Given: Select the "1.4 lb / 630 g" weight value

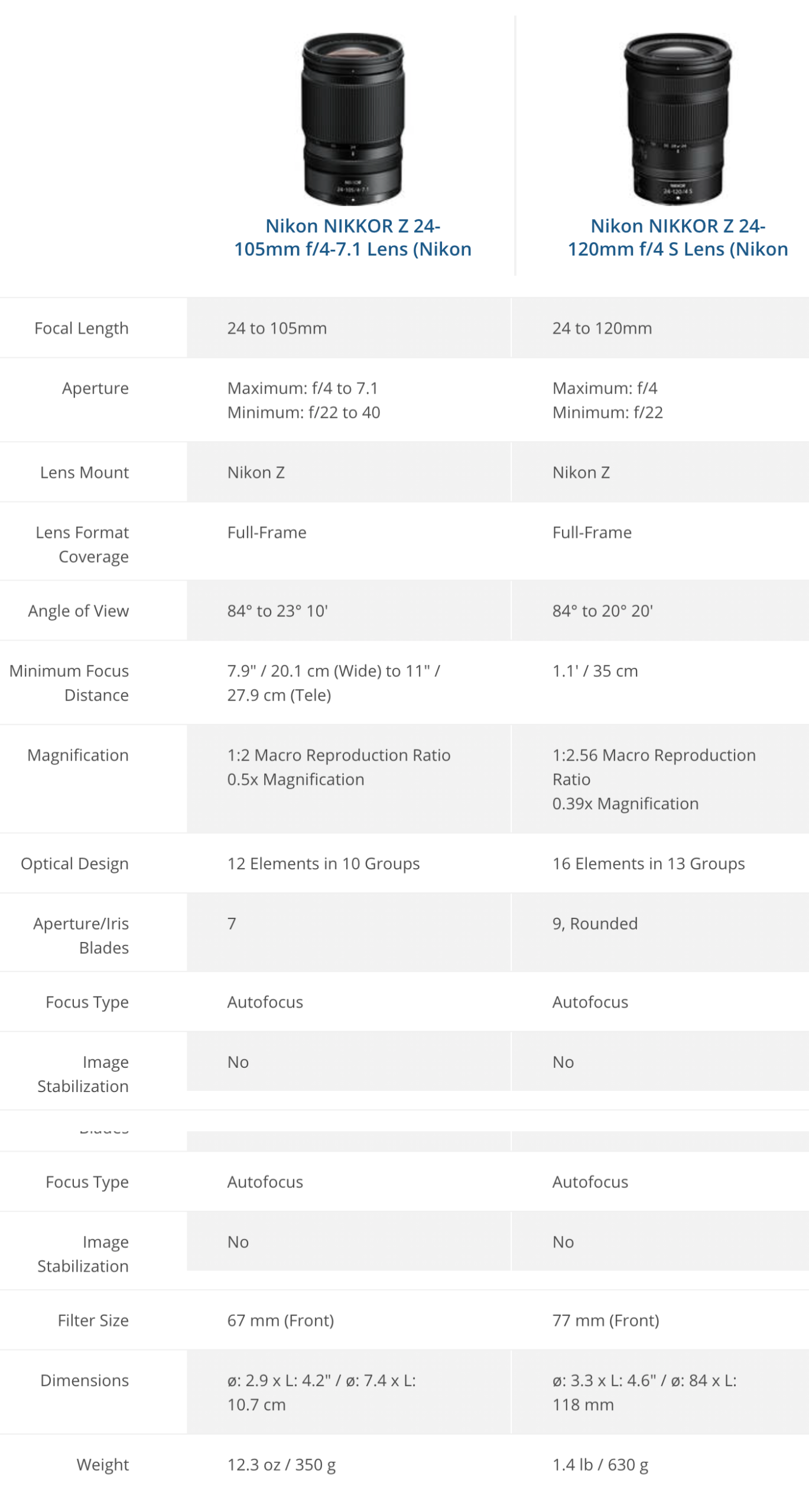Looking at the screenshot, I should tap(600, 1465).
